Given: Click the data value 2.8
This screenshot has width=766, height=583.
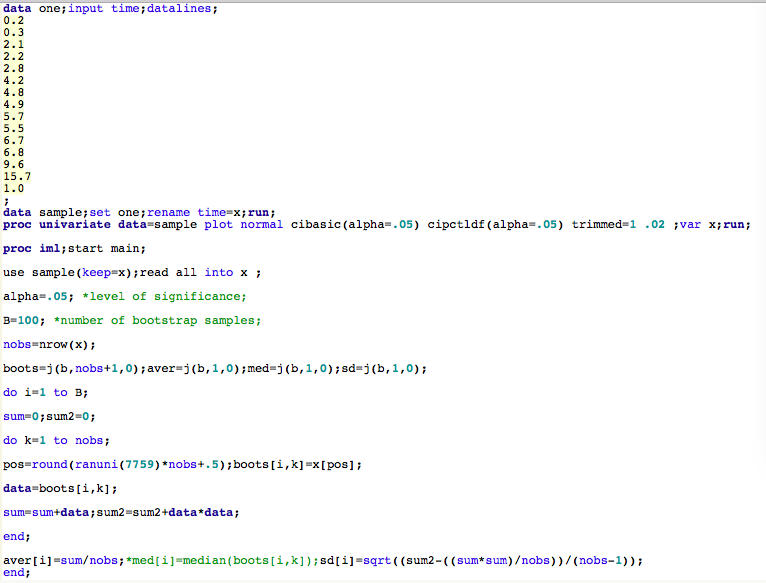Looking at the screenshot, I should [x=13, y=68].
